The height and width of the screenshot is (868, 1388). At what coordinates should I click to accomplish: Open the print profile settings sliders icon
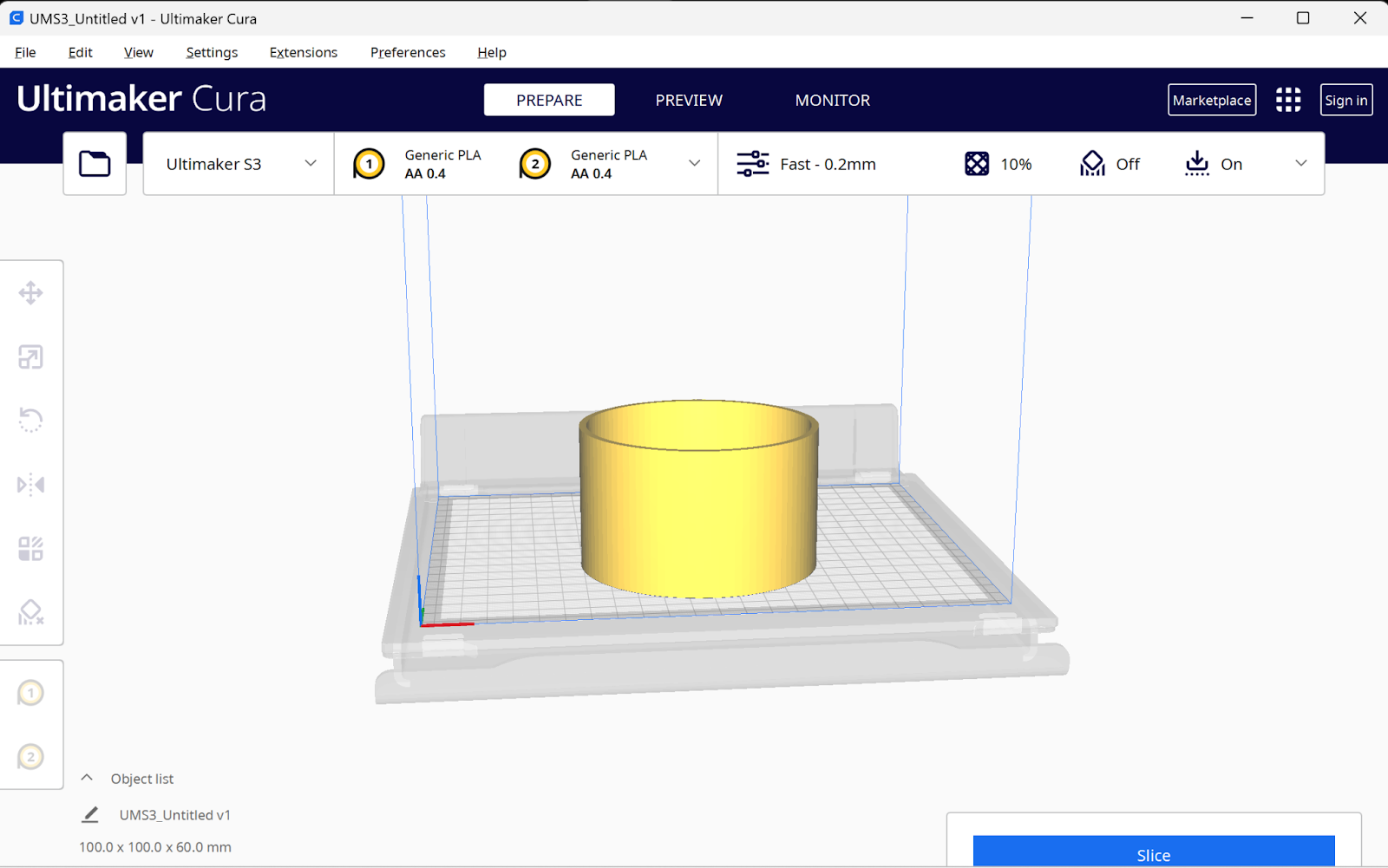752,164
